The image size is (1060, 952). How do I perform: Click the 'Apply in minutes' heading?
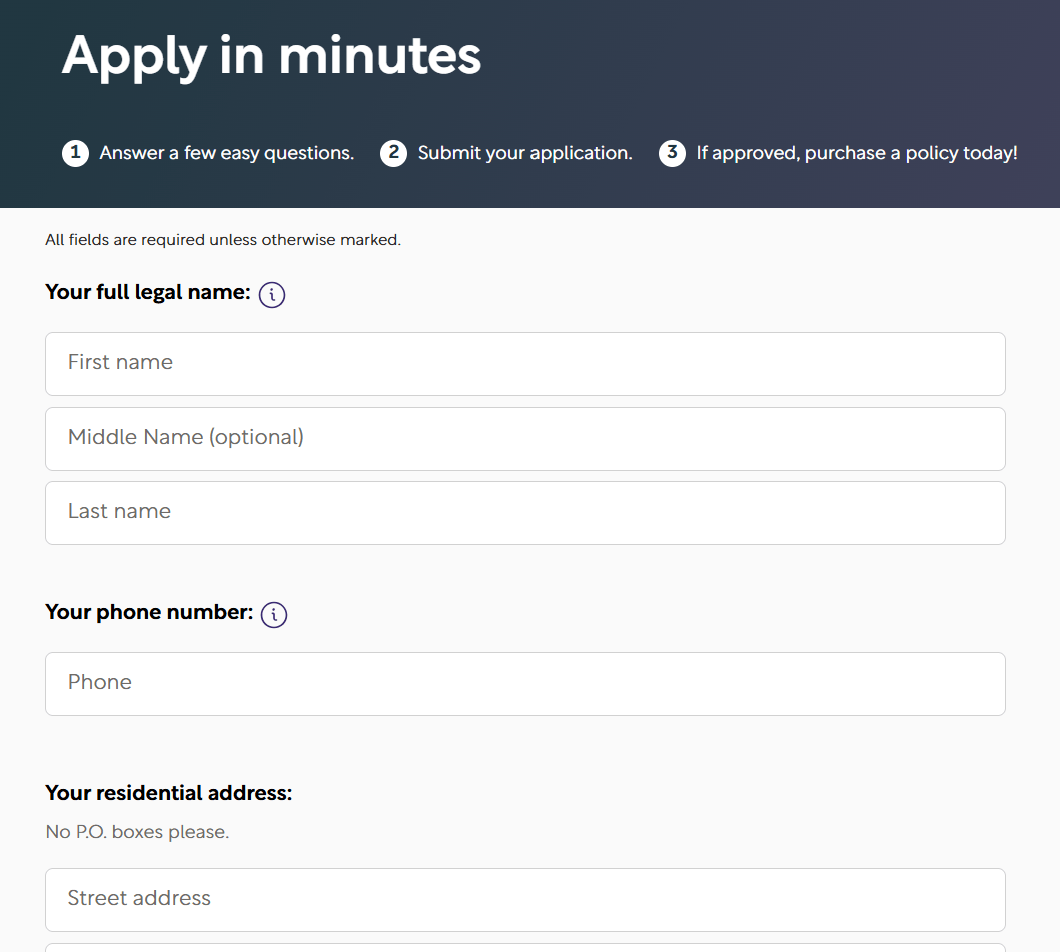pyautogui.click(x=271, y=55)
